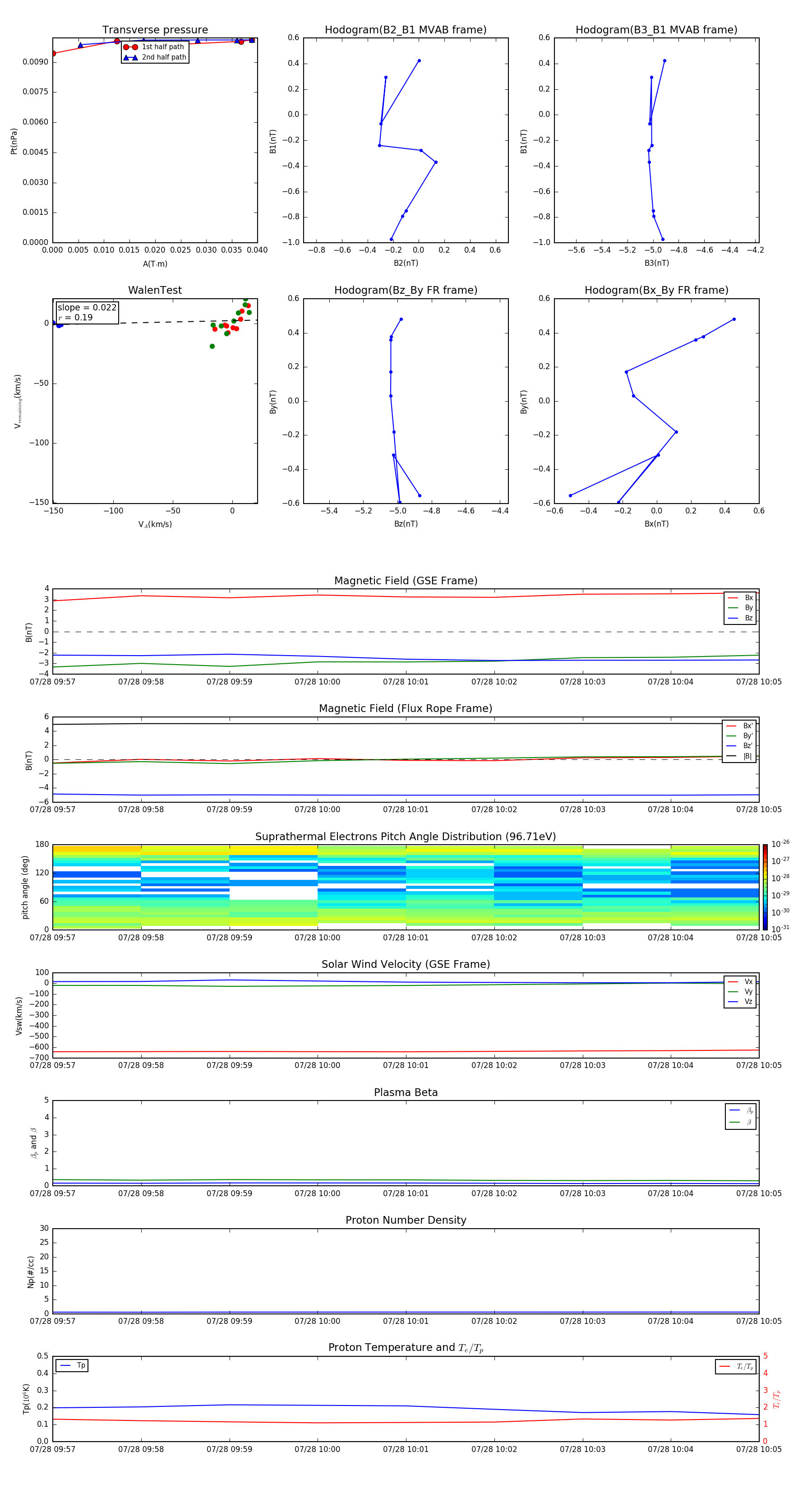Viewport: 812px width, 1489px height.
Task: Click the Vsw(km/s) y-axis label
Action: click(x=19, y=1016)
